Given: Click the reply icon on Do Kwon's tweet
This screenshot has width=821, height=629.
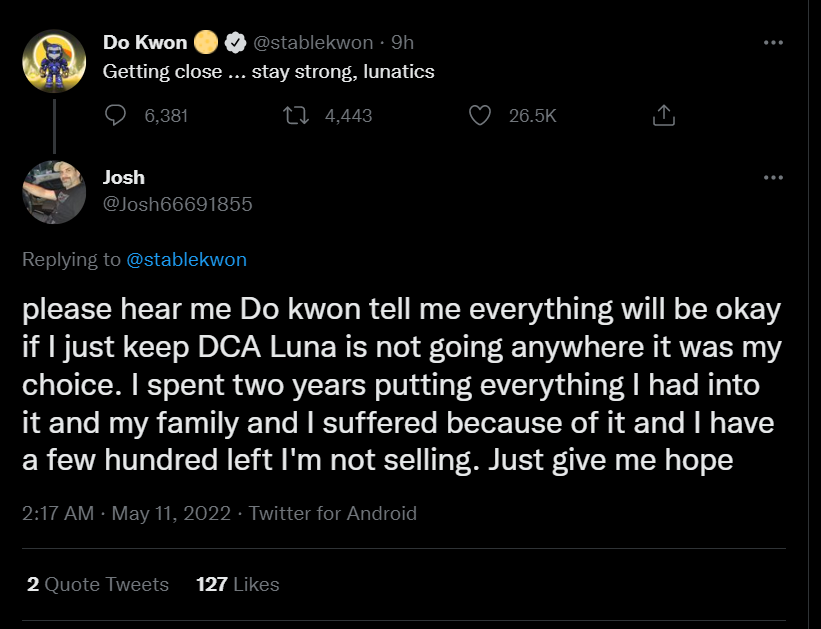Looking at the screenshot, I should pyautogui.click(x=117, y=116).
